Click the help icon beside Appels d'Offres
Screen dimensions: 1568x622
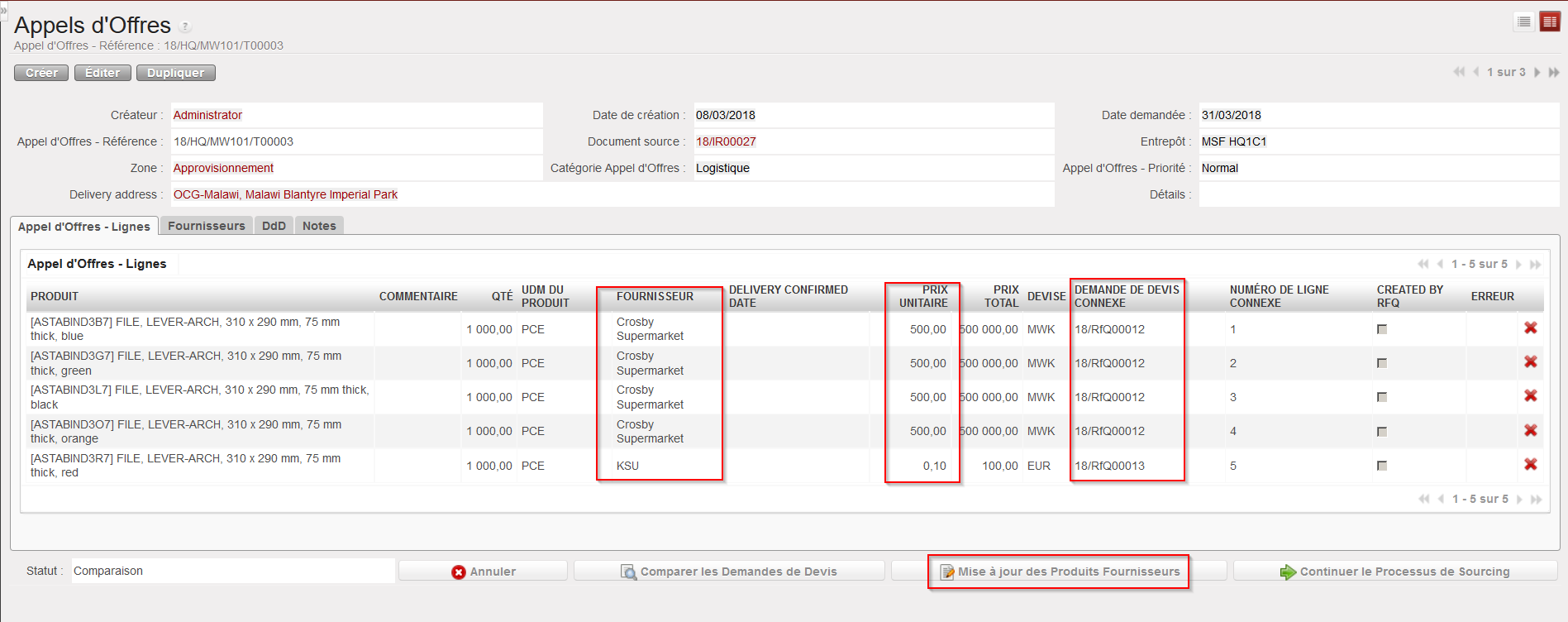186,27
